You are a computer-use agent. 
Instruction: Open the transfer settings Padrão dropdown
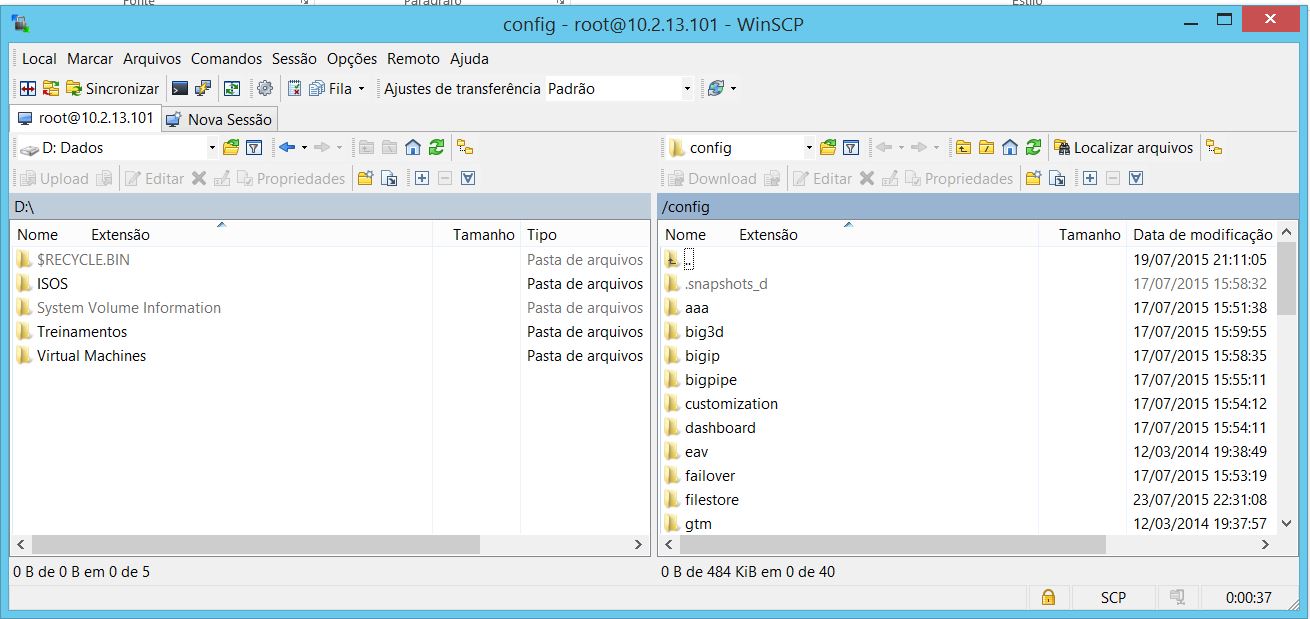point(687,89)
